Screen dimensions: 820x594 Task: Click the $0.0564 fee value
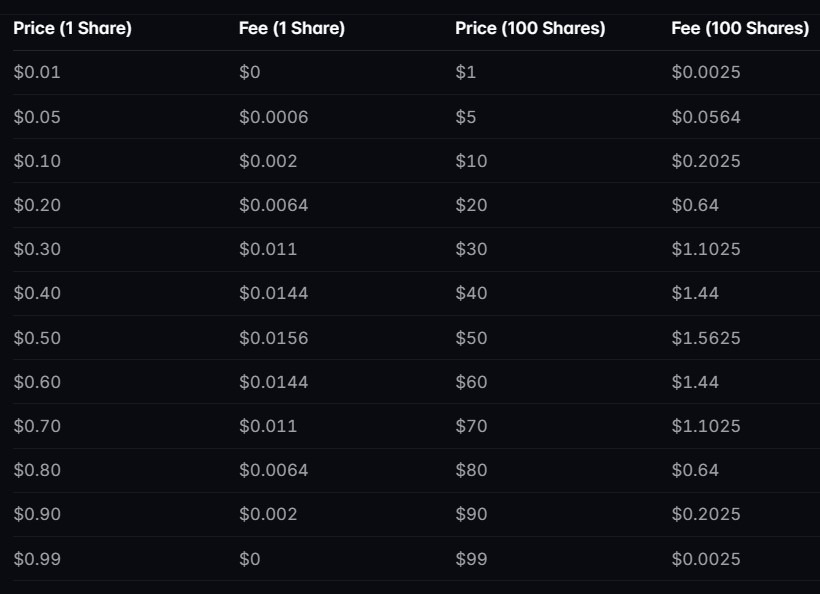[706, 117]
